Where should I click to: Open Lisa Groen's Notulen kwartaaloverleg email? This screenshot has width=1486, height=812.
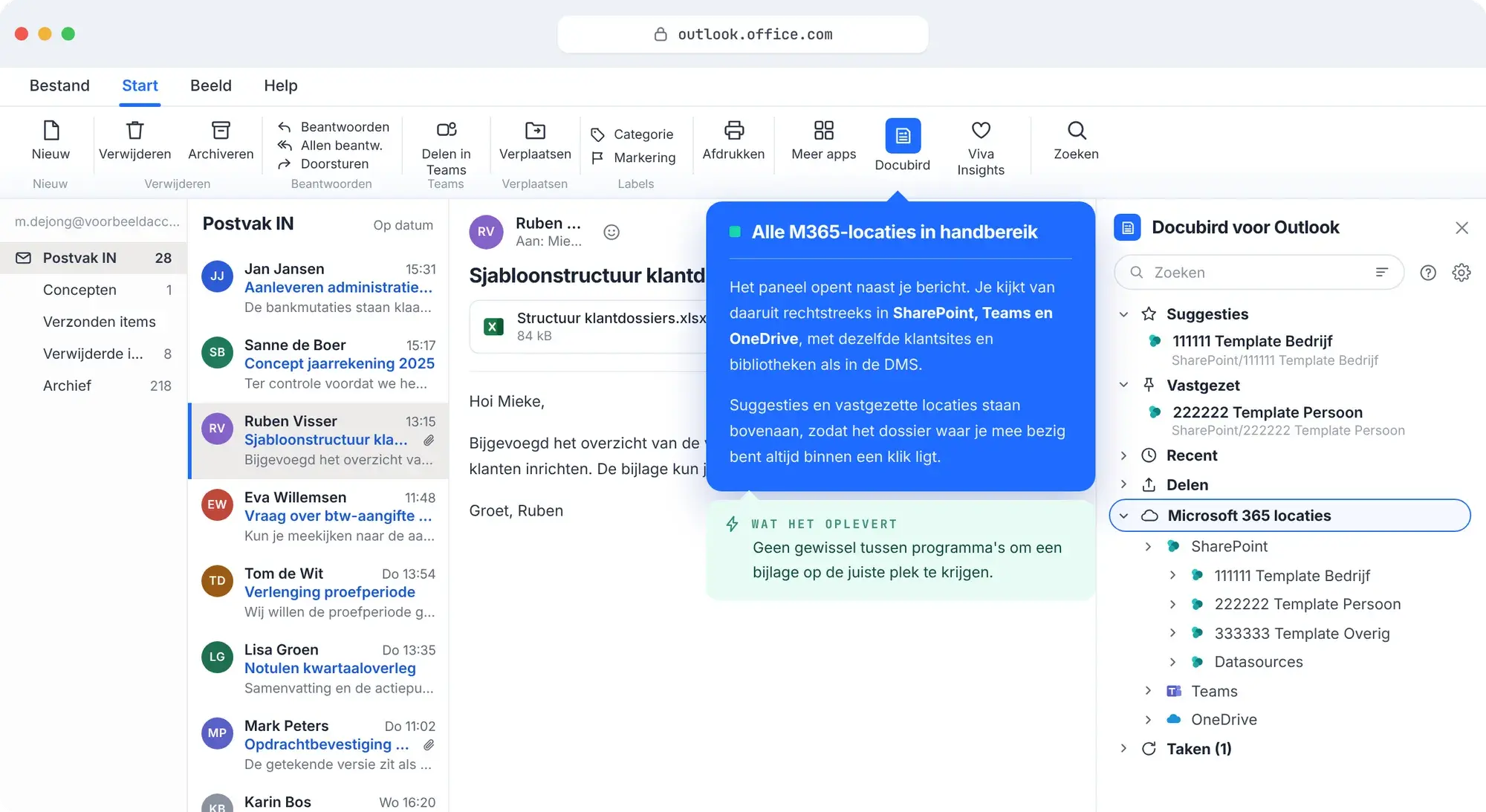pyautogui.click(x=319, y=669)
